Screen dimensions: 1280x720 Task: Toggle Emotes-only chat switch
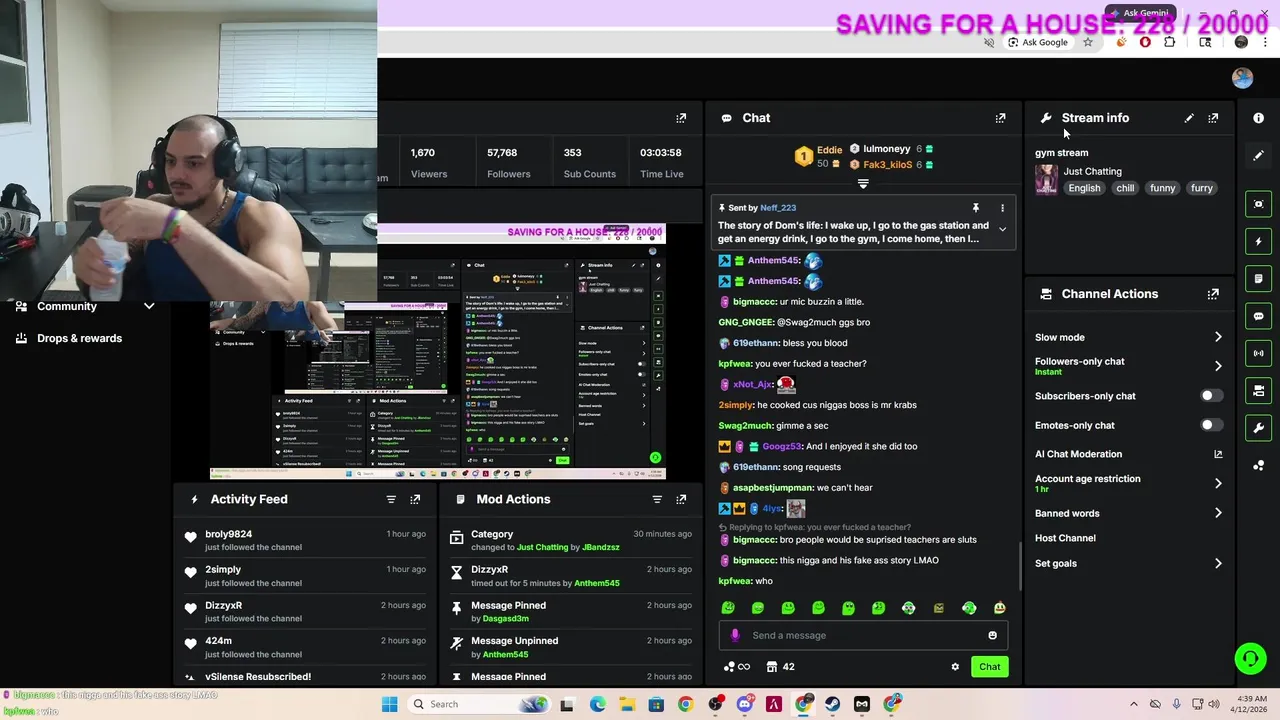(1210, 425)
